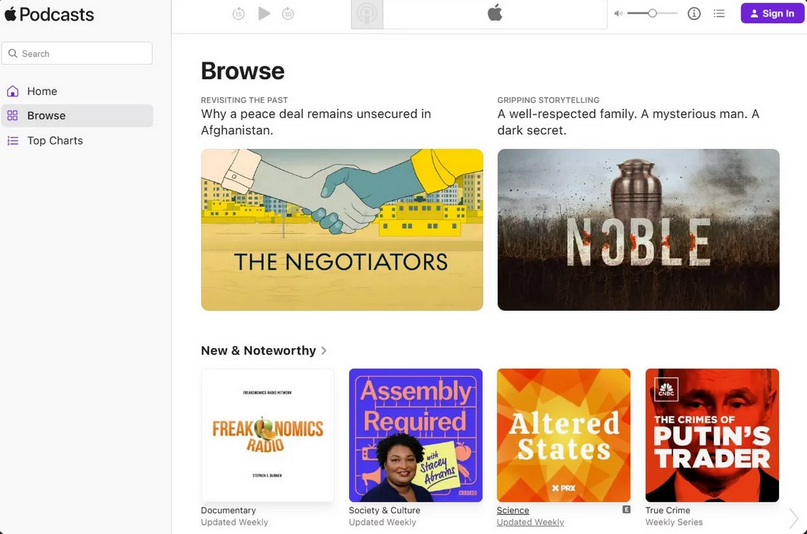The width and height of the screenshot is (807, 534).
Task: Click into the Search field
Action: click(77, 54)
